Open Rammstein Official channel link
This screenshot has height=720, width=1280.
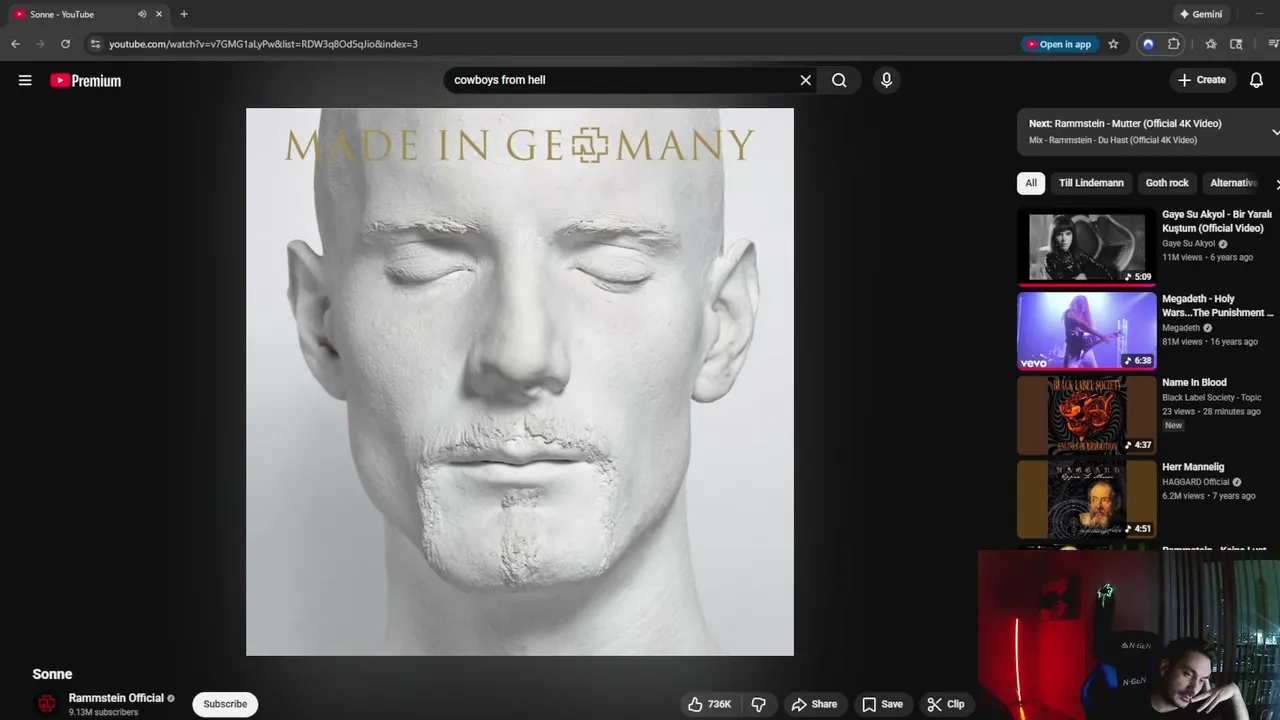pos(116,698)
